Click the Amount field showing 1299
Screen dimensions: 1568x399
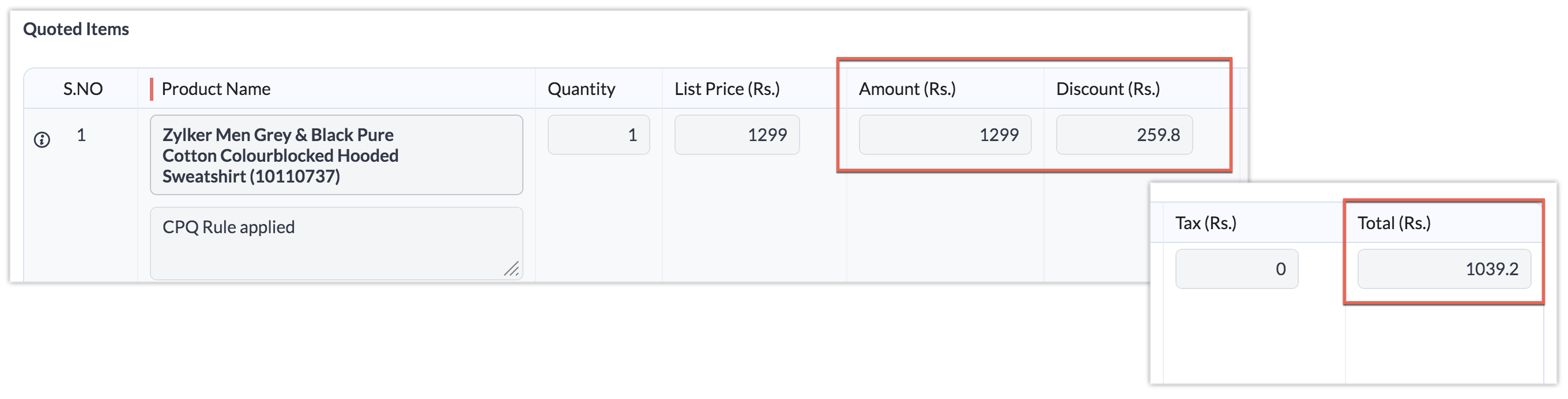(945, 135)
